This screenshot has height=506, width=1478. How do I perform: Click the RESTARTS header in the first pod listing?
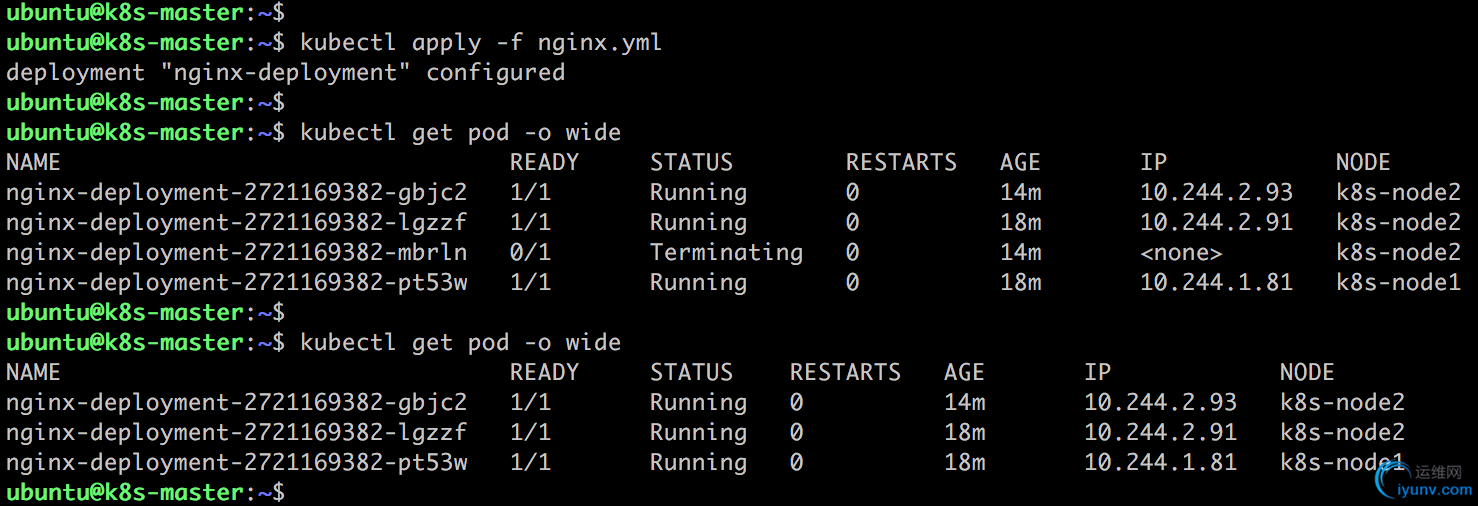[x=901, y=163]
